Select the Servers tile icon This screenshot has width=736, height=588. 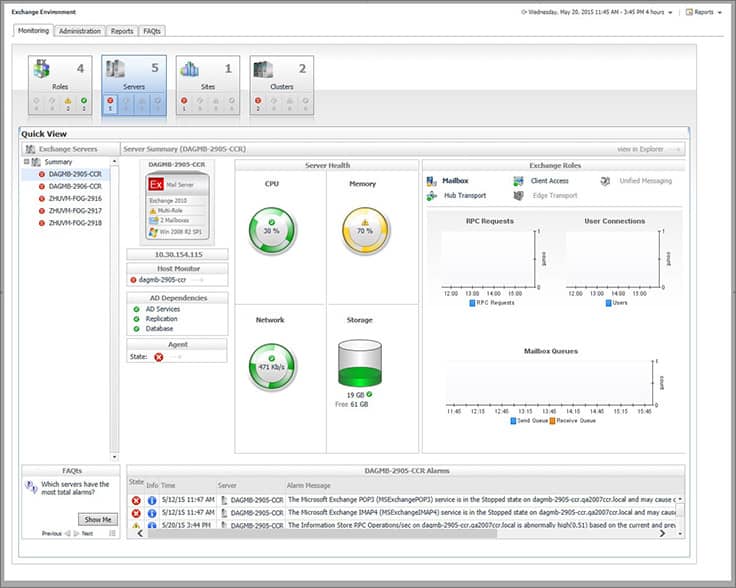coord(115,69)
